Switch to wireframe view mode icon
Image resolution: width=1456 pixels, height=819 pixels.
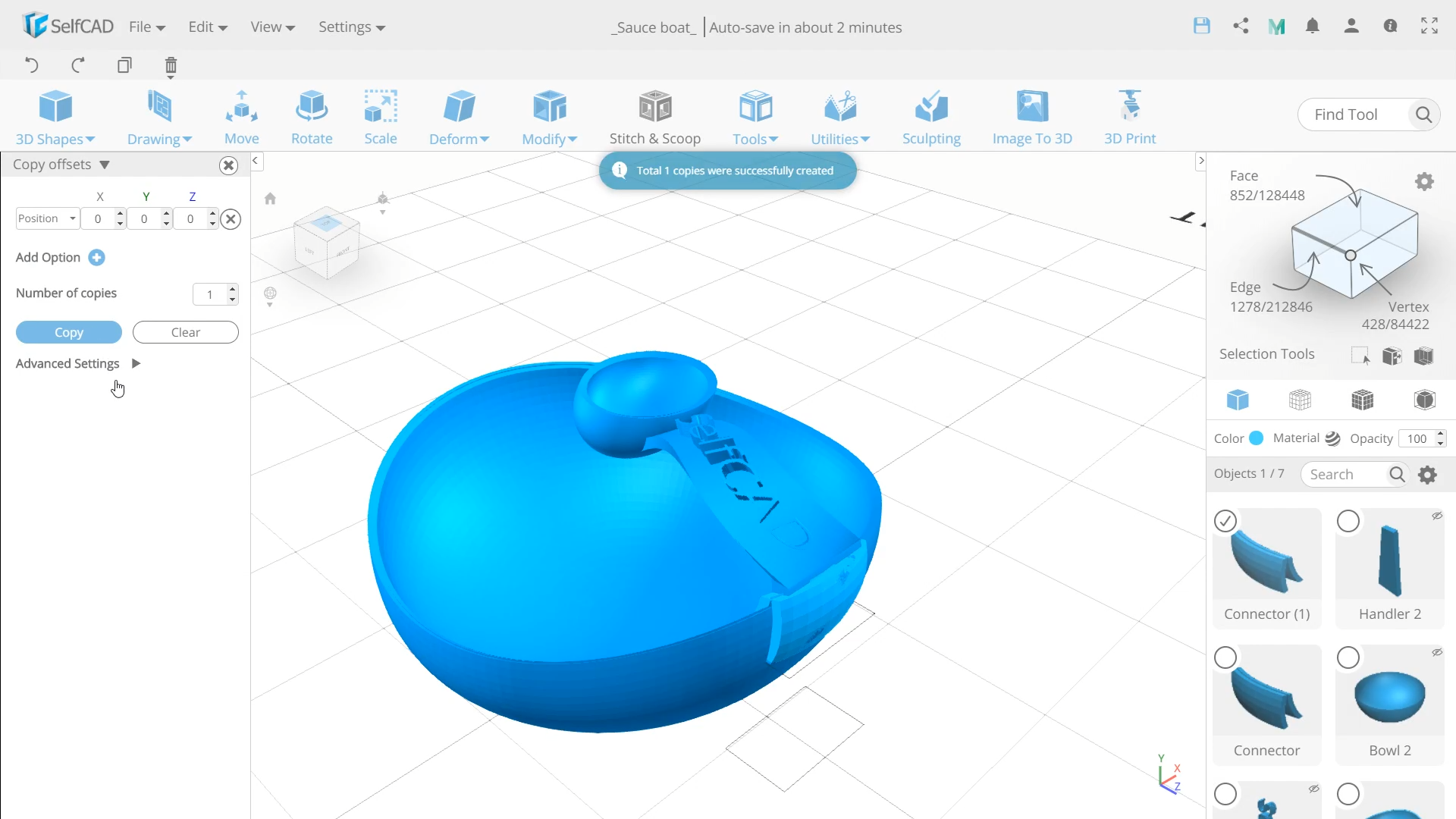1300,400
